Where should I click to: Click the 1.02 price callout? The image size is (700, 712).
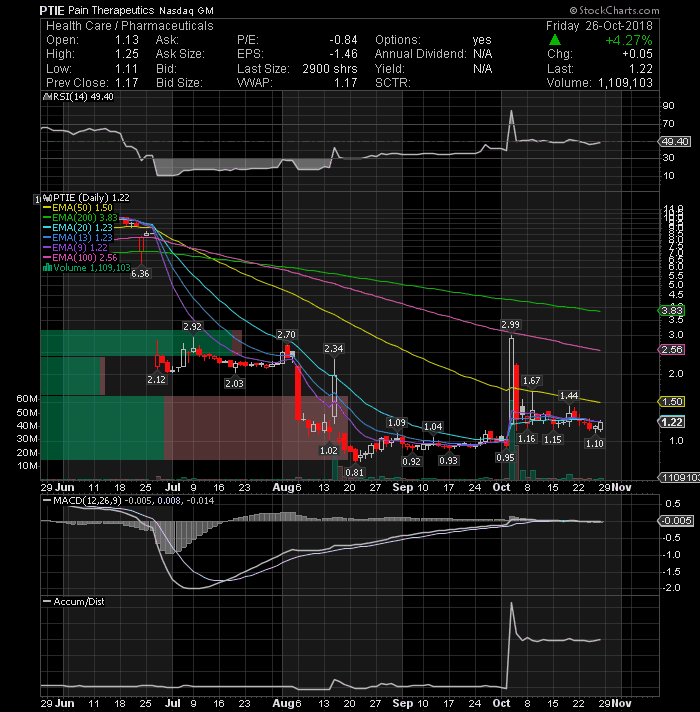pyautogui.click(x=329, y=451)
